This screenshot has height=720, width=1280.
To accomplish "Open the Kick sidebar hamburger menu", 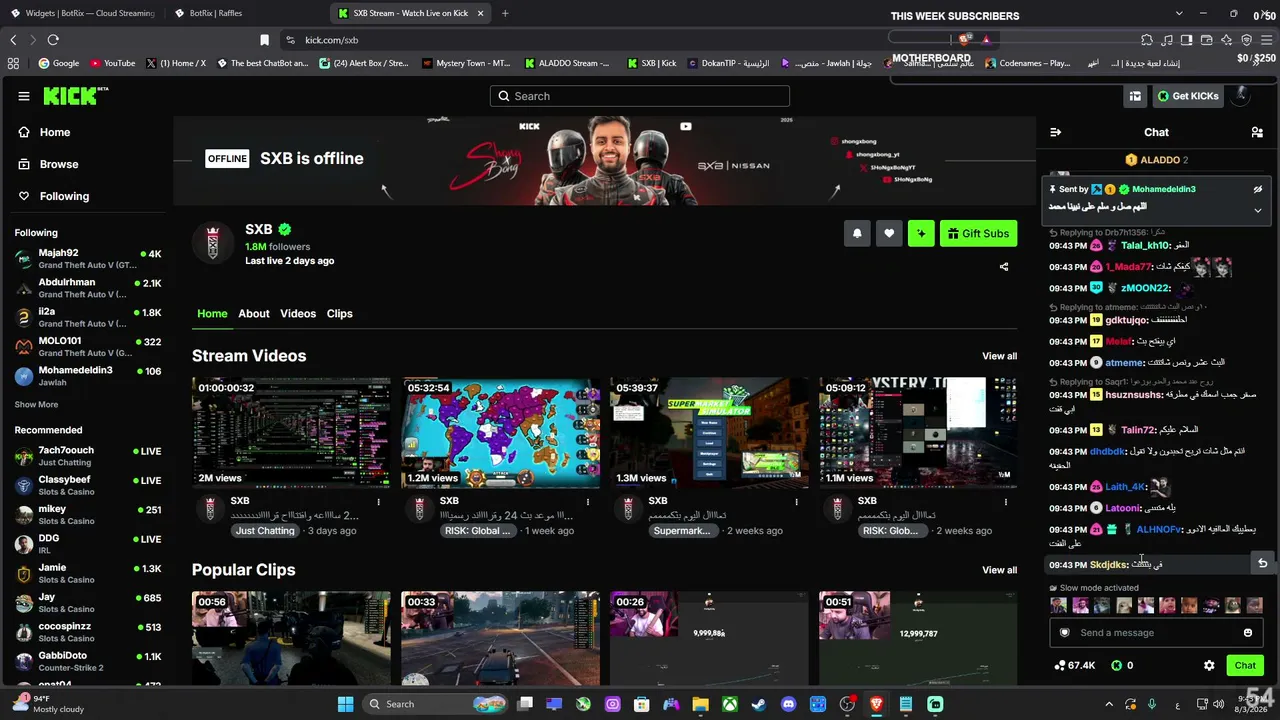I will [24, 96].
